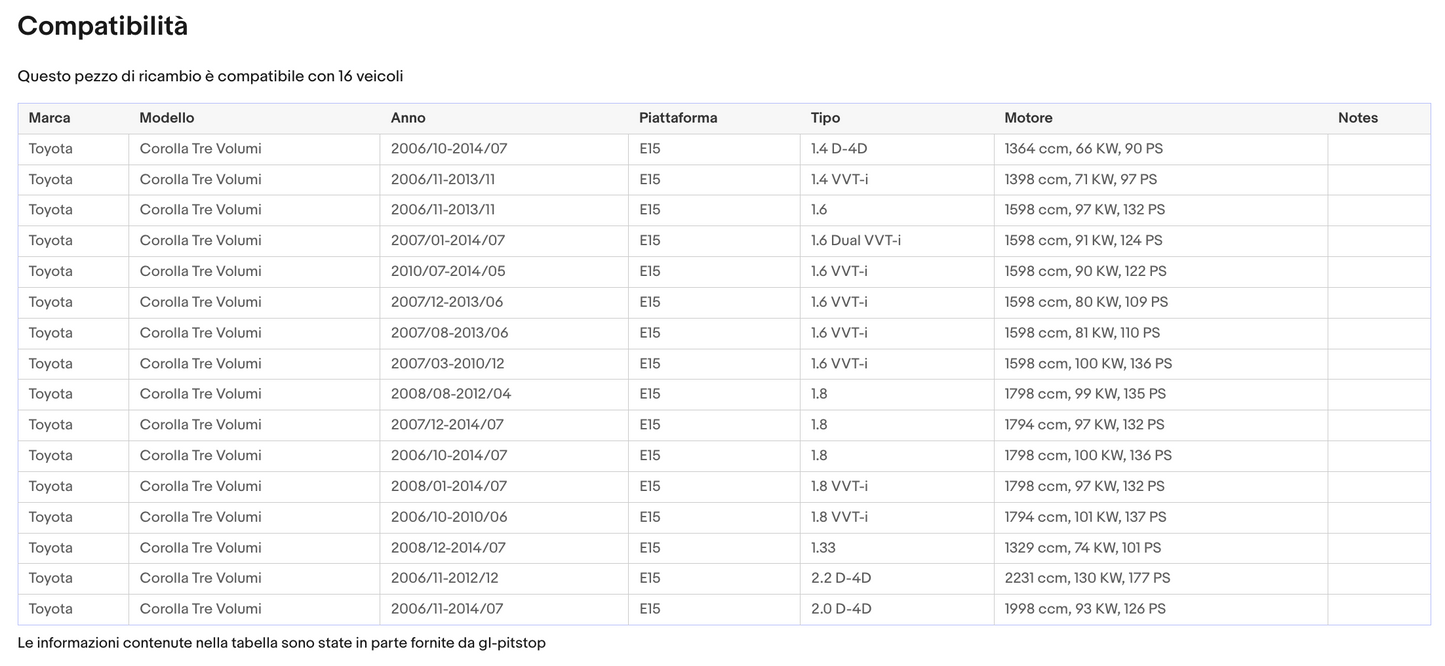Click the Marca column header
The height and width of the screenshot is (666, 1445).
(x=49, y=118)
